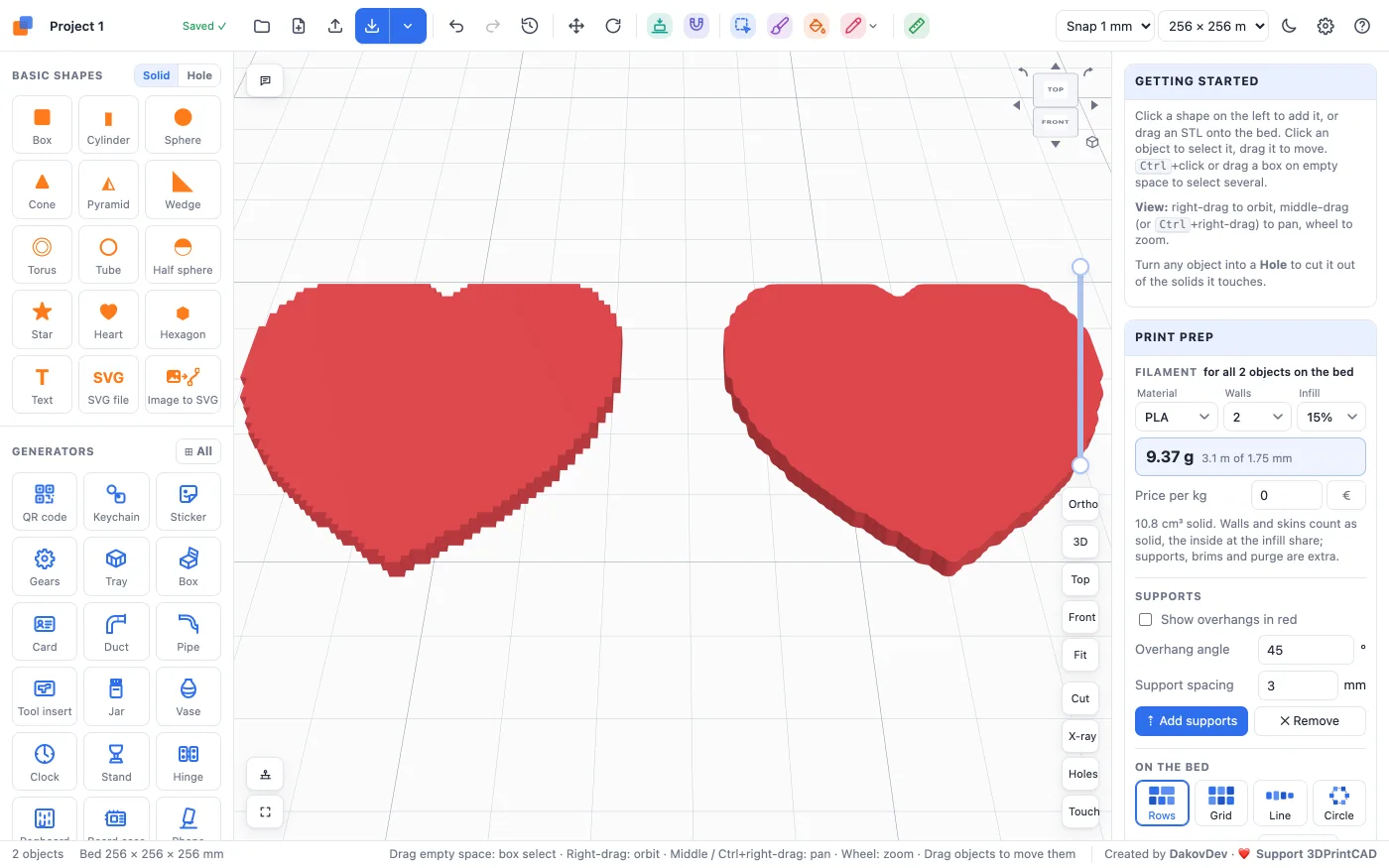Click the Overhang angle input field
Screen dimensions: 1389x868
click(1306, 650)
